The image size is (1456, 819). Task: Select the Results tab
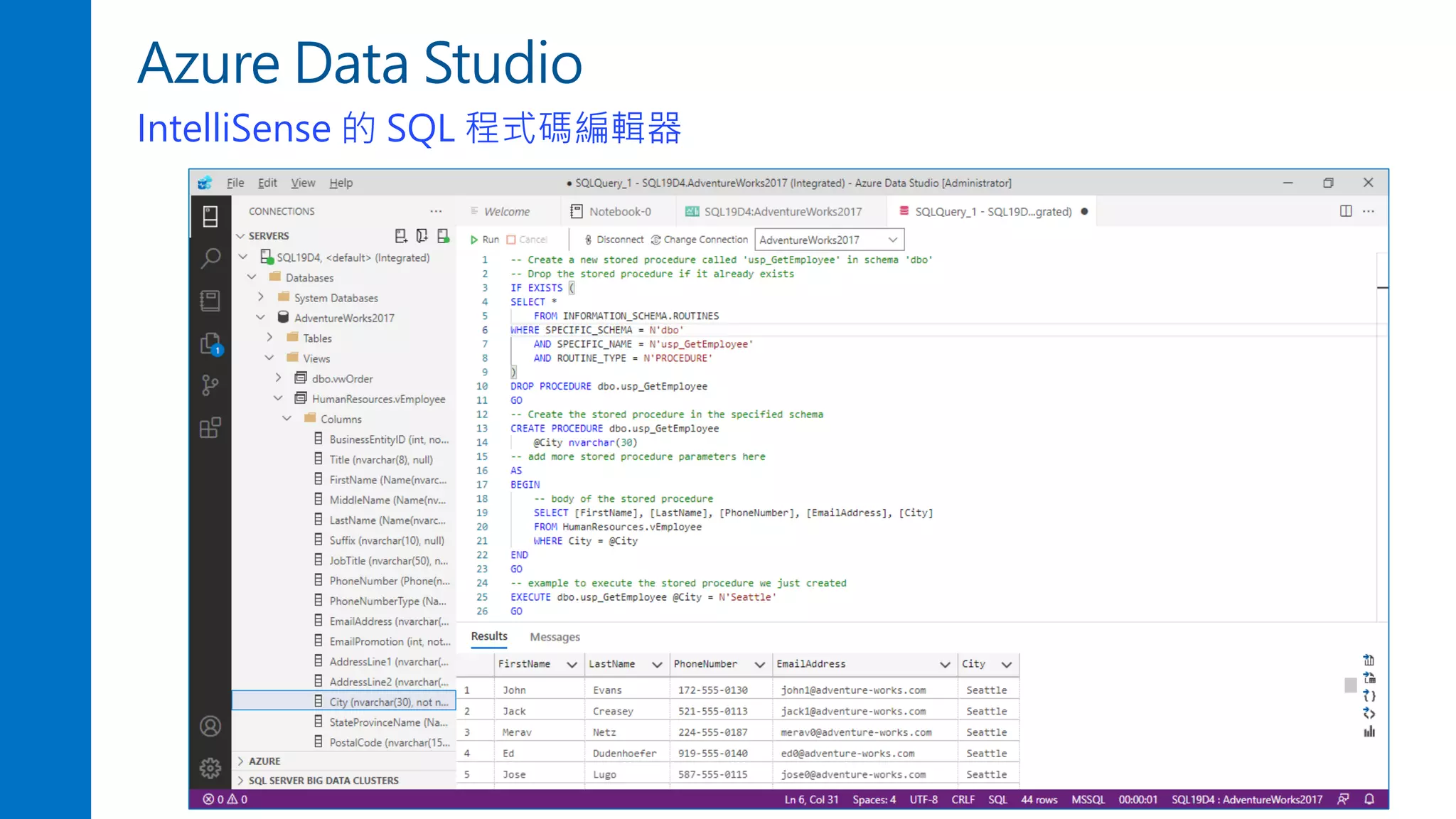(489, 636)
